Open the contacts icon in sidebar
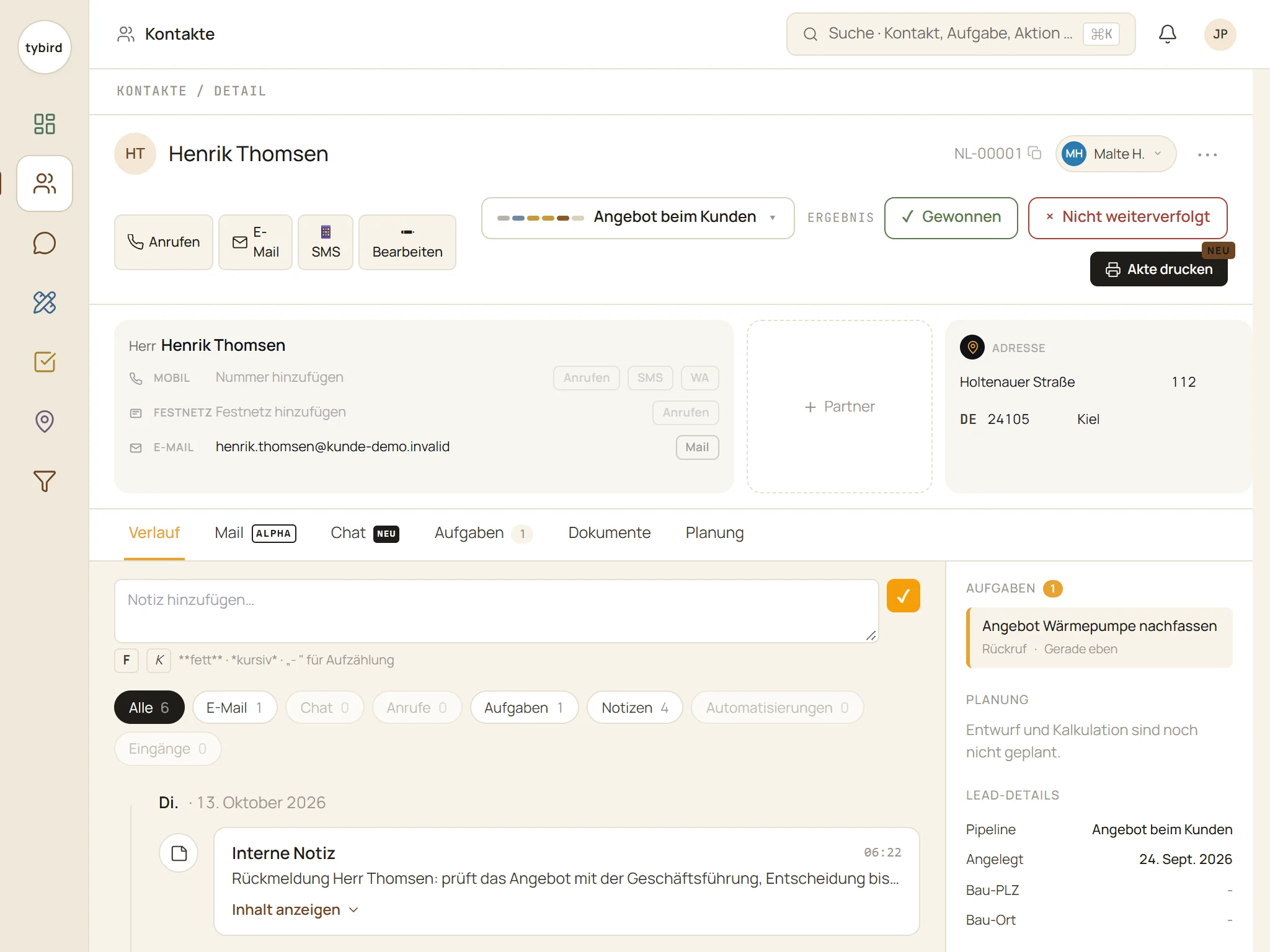 point(45,183)
